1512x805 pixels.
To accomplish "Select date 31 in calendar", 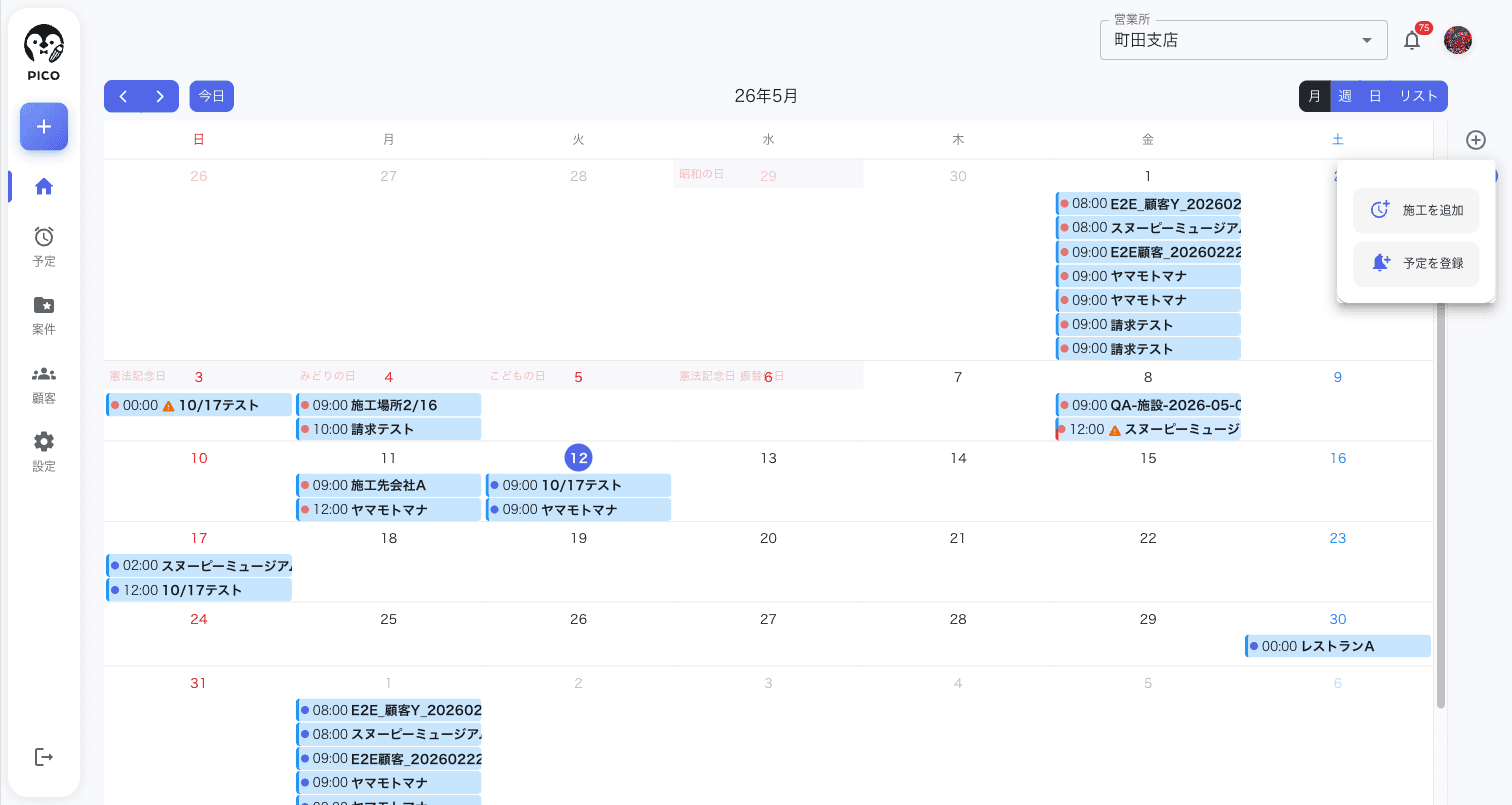I will click(198, 683).
